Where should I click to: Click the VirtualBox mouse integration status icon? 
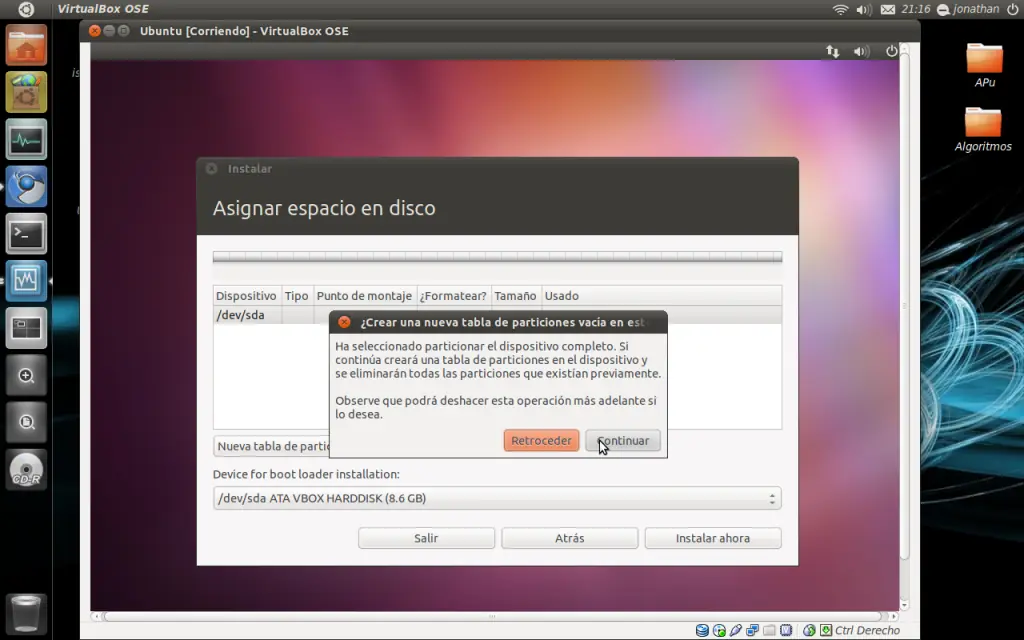(809, 630)
